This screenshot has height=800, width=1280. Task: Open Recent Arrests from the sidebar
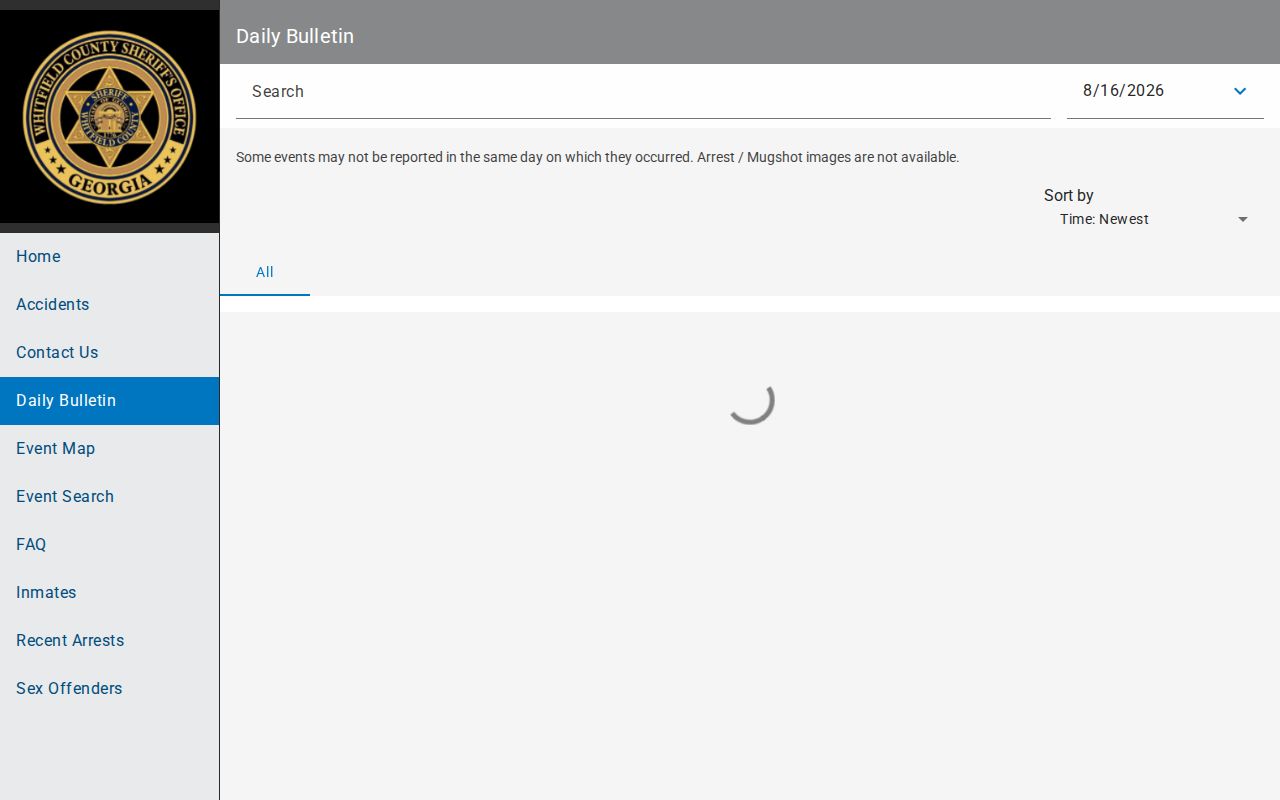click(x=109, y=641)
